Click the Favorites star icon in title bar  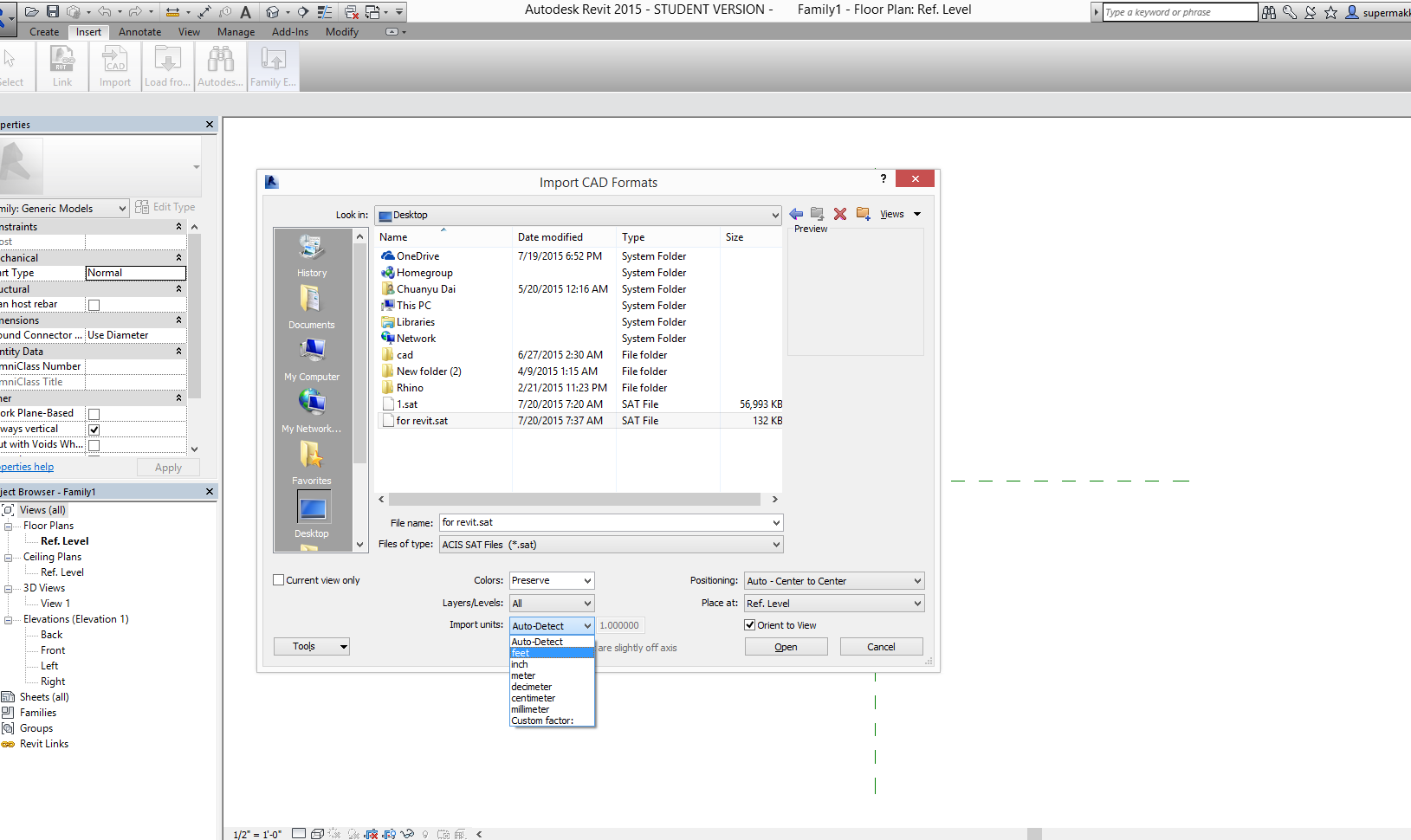coord(1331,12)
